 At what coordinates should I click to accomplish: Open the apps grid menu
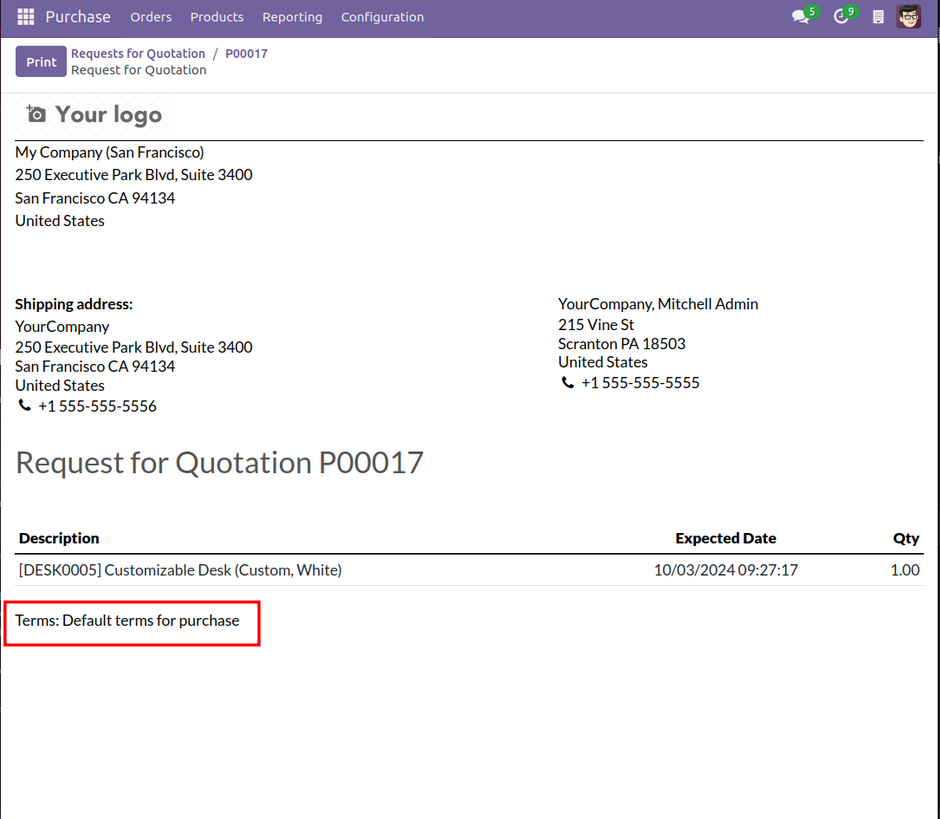coord(26,17)
